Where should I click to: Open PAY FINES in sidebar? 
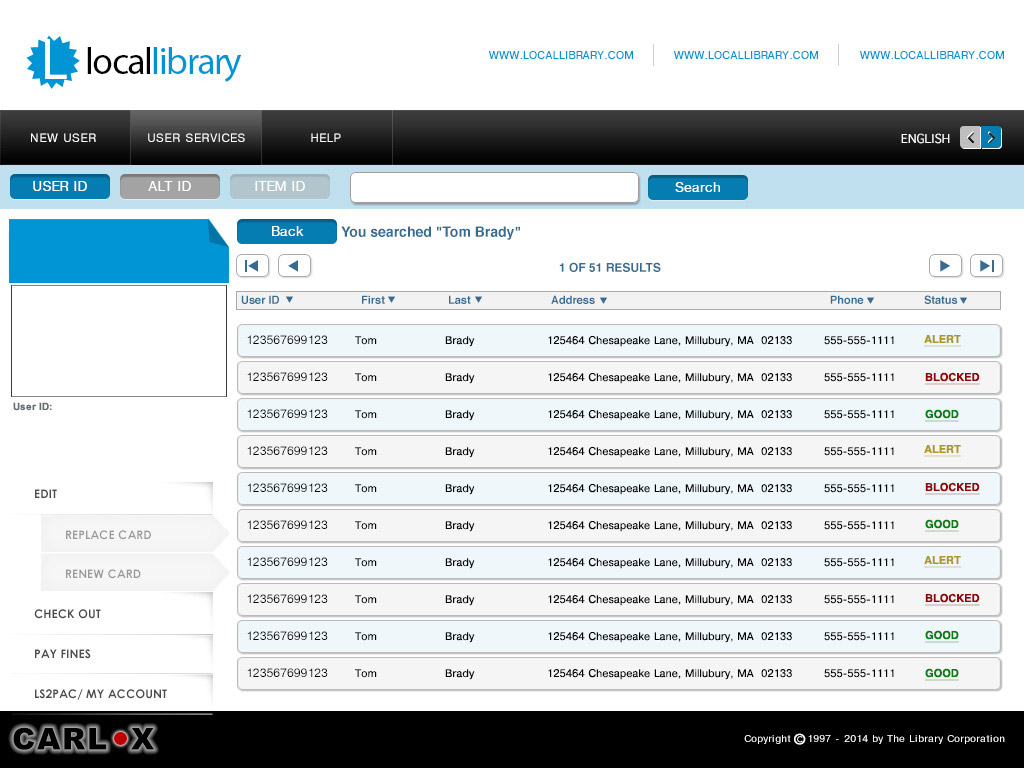point(63,654)
